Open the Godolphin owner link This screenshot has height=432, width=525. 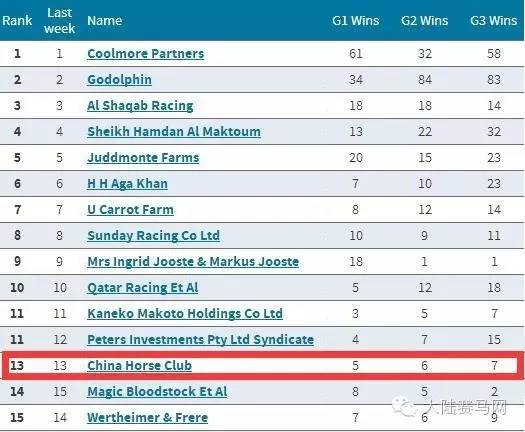(x=119, y=80)
